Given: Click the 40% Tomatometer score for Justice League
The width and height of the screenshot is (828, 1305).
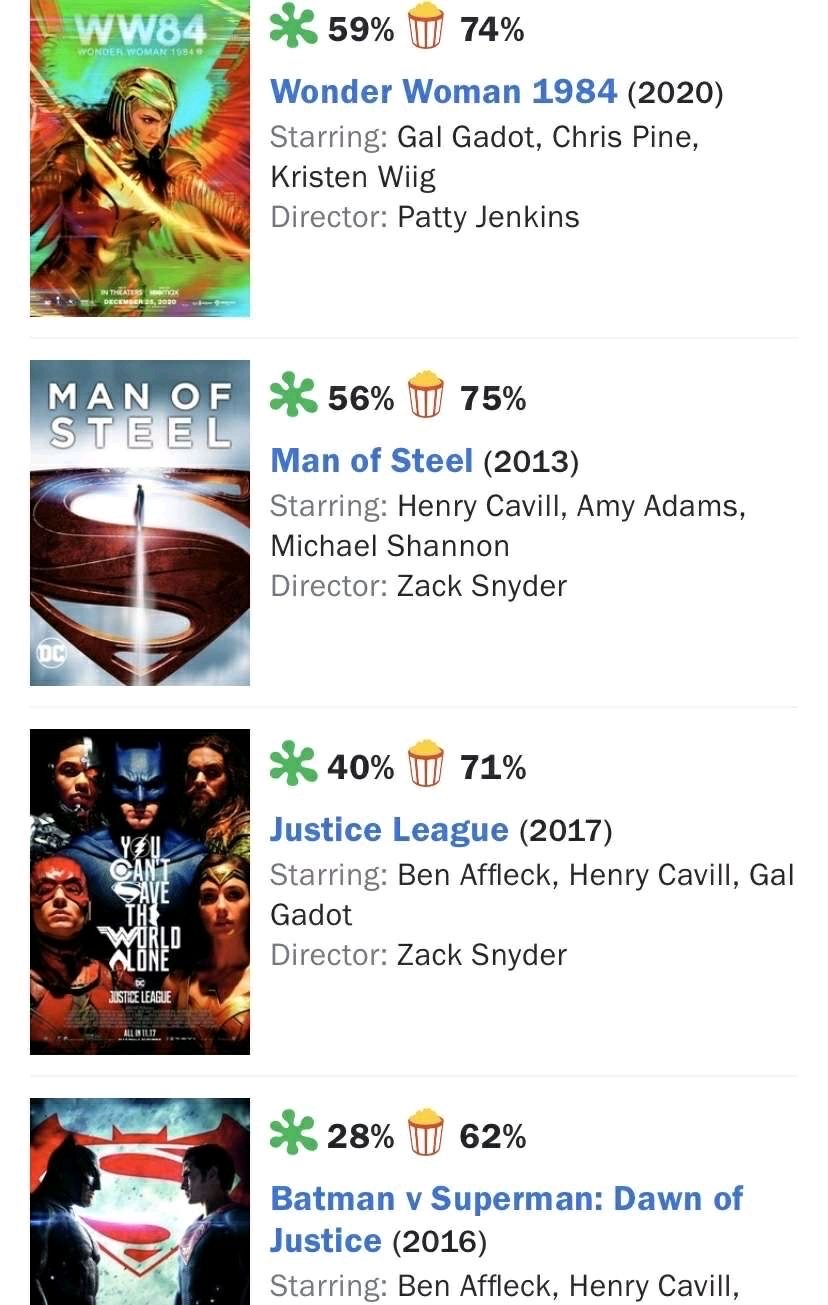Looking at the screenshot, I should [361, 769].
